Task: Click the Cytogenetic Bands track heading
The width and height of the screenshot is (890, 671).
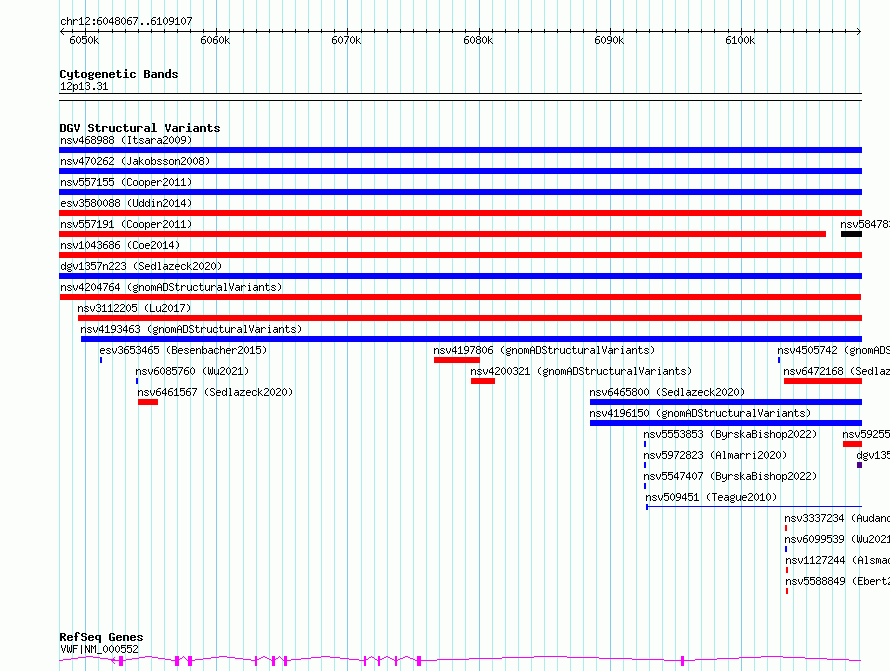Action: [x=119, y=74]
